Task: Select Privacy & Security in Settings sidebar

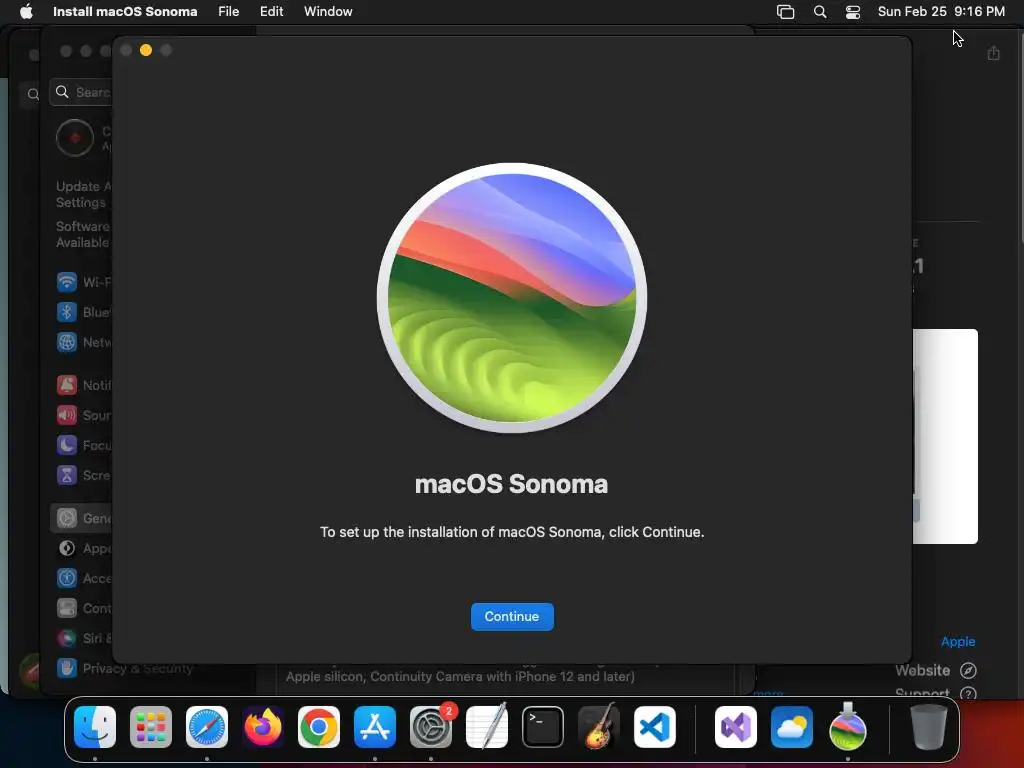Action: pyautogui.click(x=125, y=668)
